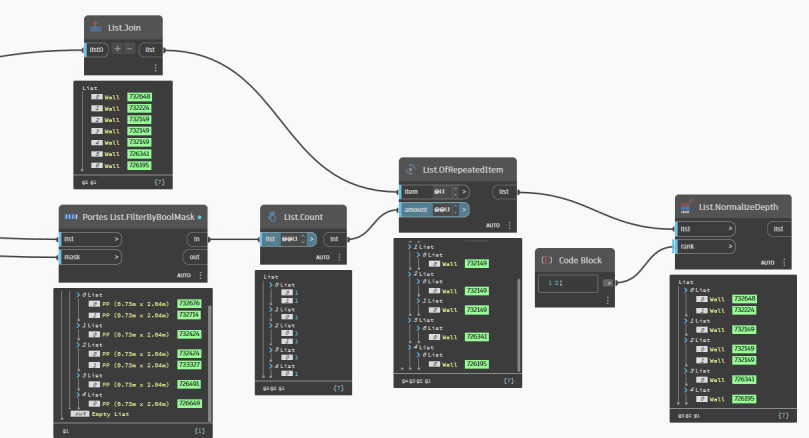The image size is (809, 438).
Task: Click the Code Block output port arrow
Action: (609, 283)
